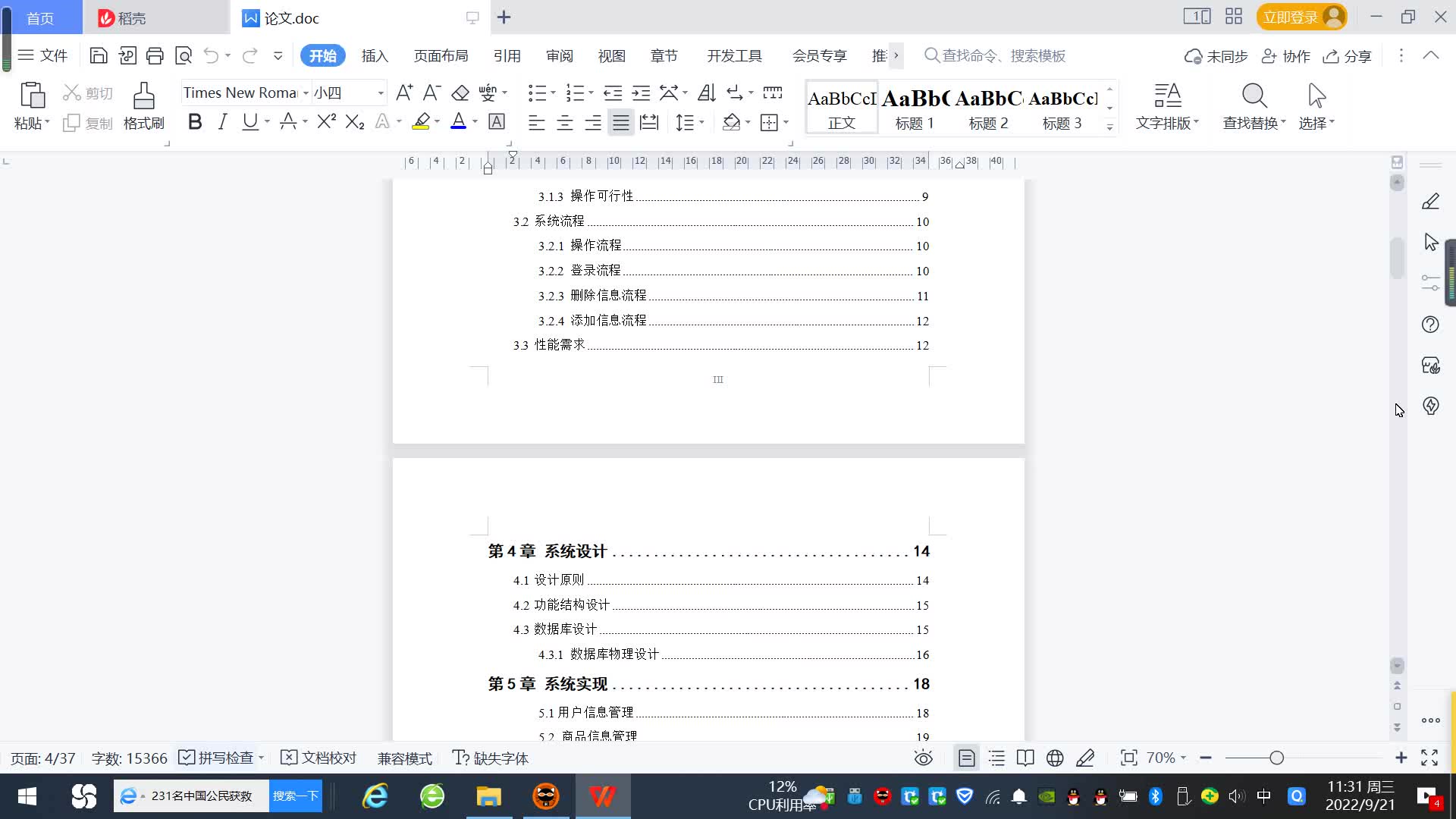Center align the paragraph
Viewport: 1456px width, 819px height.
[x=564, y=122]
